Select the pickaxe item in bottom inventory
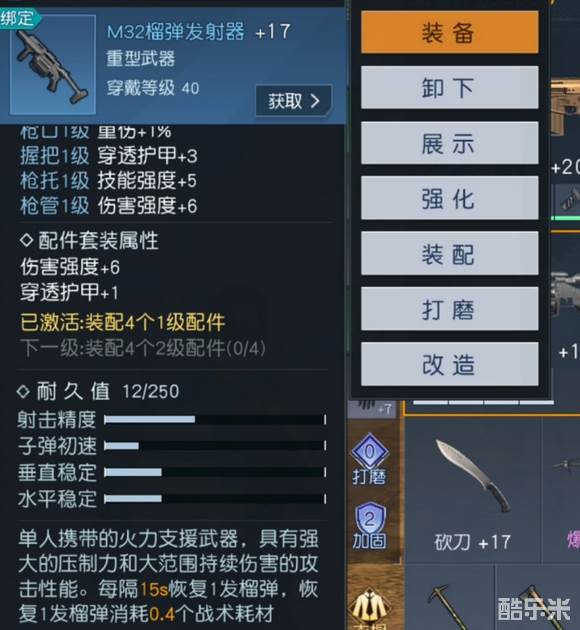580x630 pixels. (x=449, y=603)
